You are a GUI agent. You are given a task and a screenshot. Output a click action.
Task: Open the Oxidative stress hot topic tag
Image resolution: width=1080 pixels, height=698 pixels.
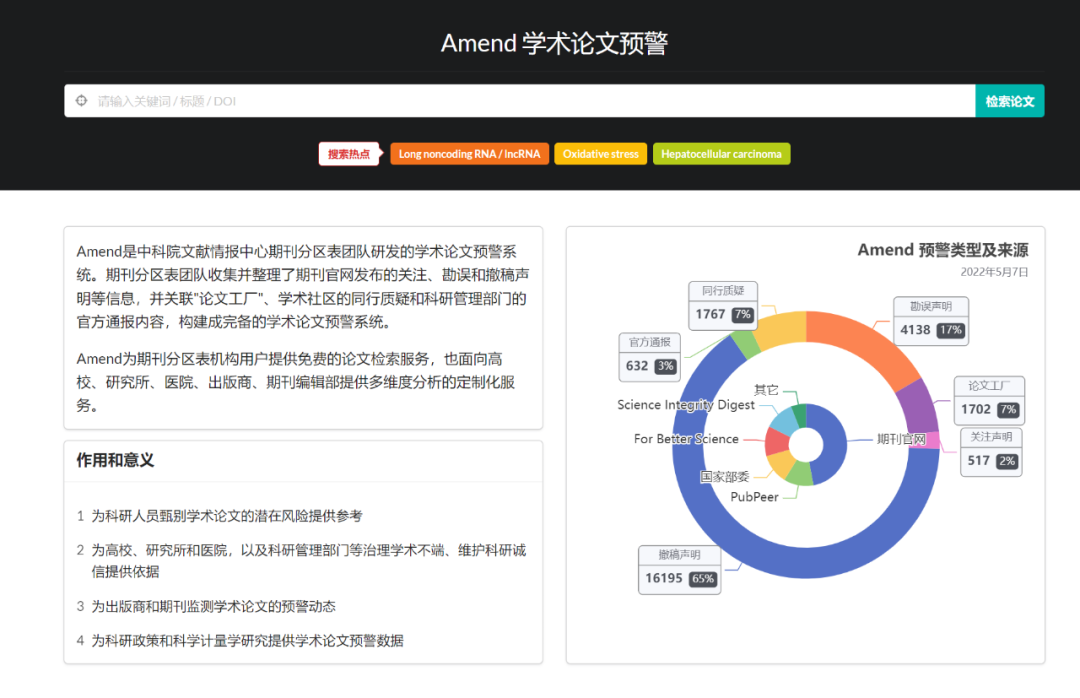pyautogui.click(x=600, y=154)
